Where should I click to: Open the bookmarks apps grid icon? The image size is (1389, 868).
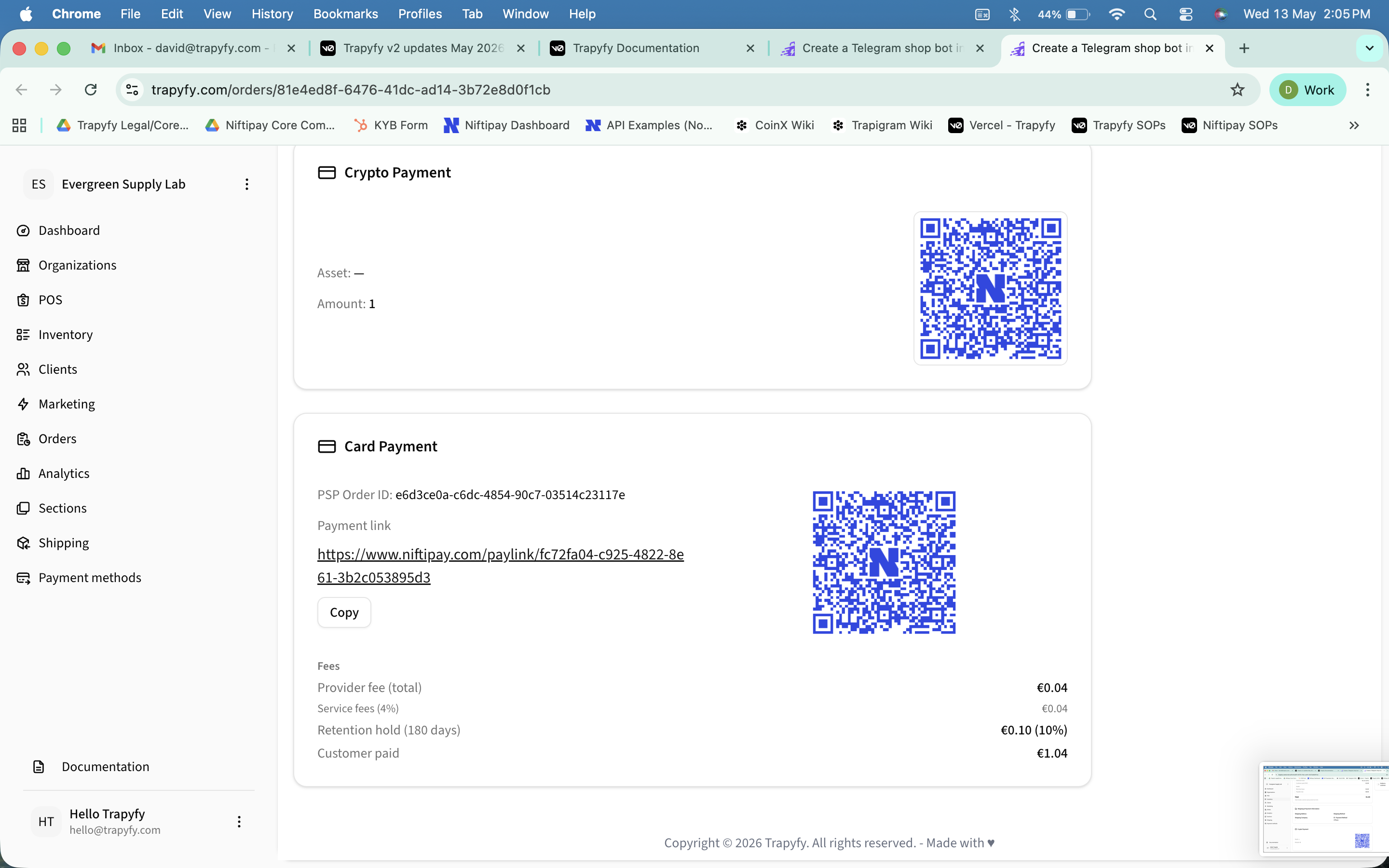[x=19, y=125]
